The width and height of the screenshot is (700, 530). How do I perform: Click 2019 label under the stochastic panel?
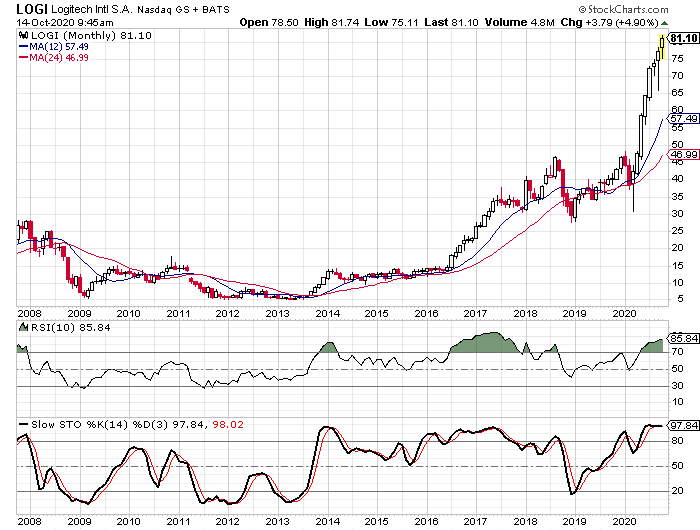click(574, 522)
